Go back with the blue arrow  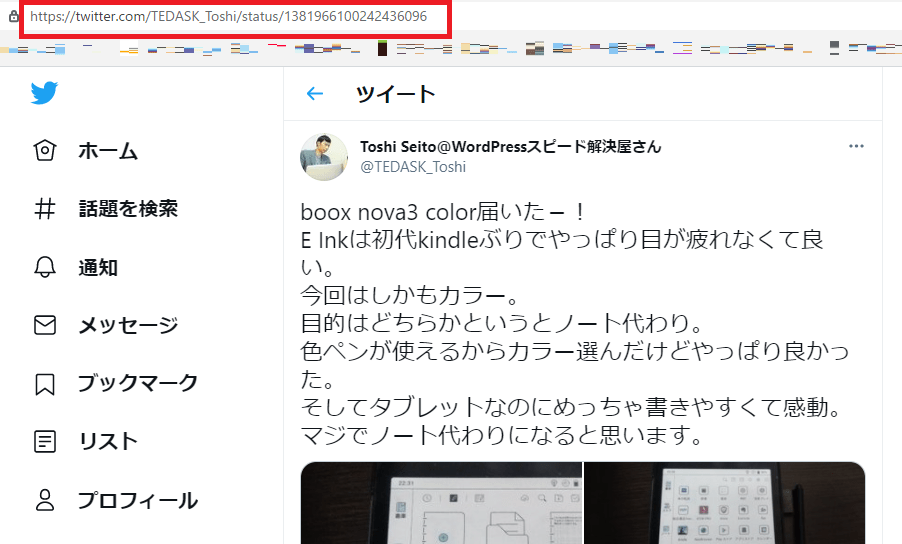pos(315,93)
